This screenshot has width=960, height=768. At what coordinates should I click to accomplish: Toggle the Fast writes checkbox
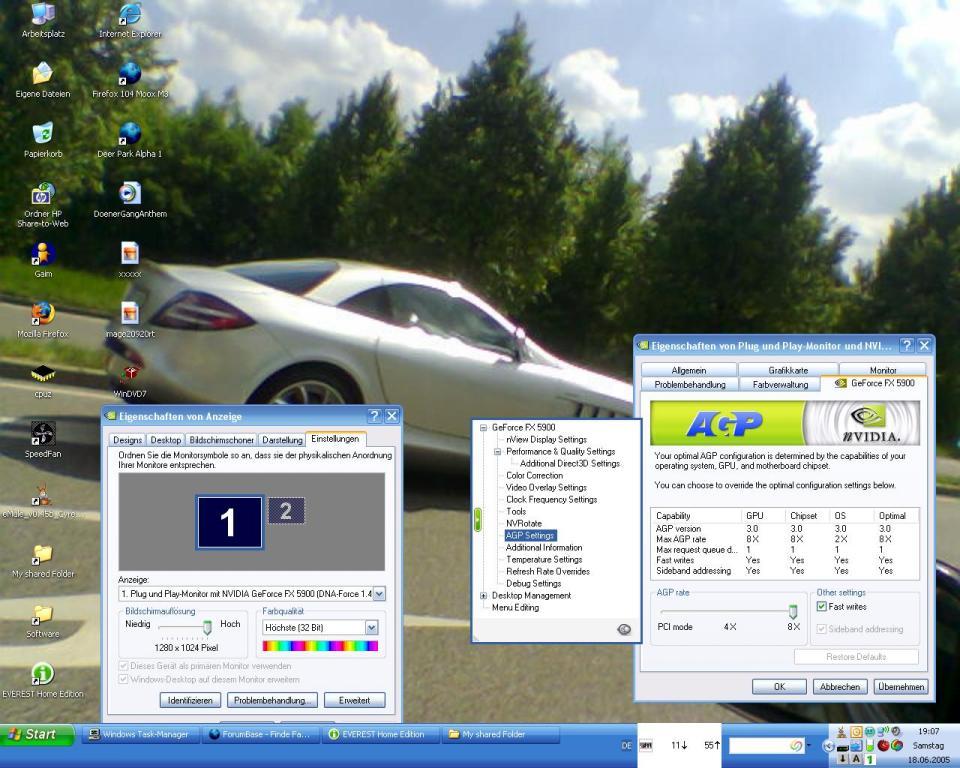822,606
